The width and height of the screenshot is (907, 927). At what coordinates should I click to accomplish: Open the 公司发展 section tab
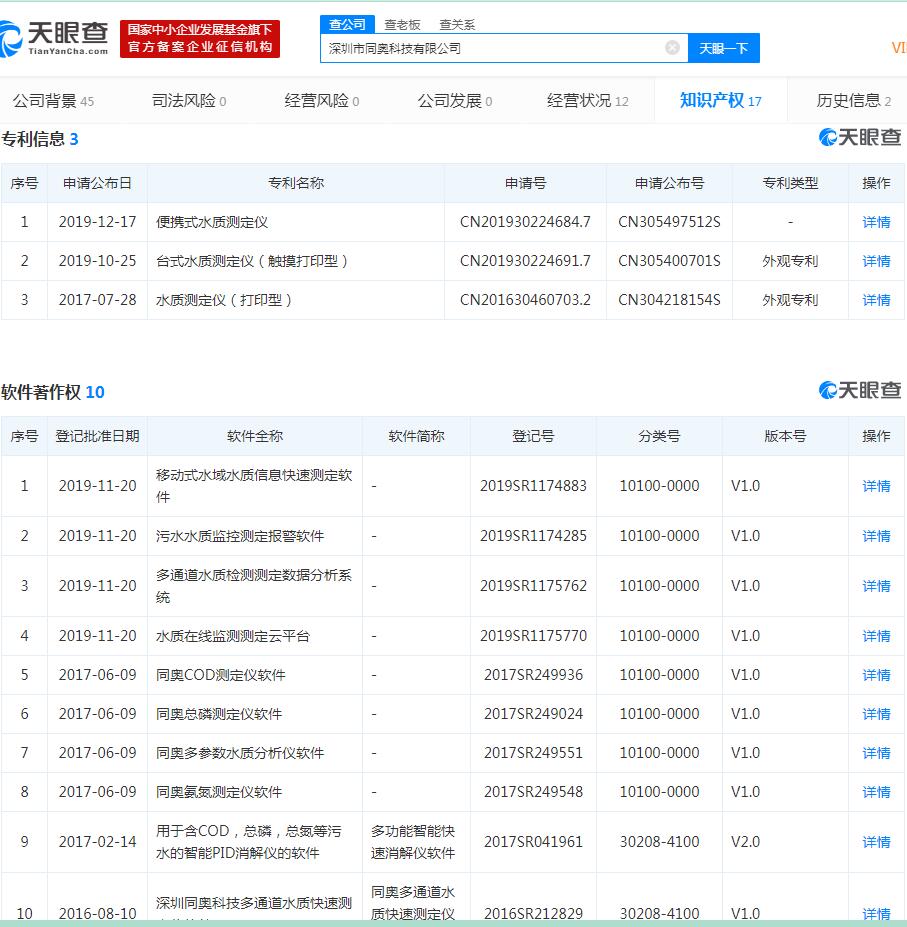455,101
